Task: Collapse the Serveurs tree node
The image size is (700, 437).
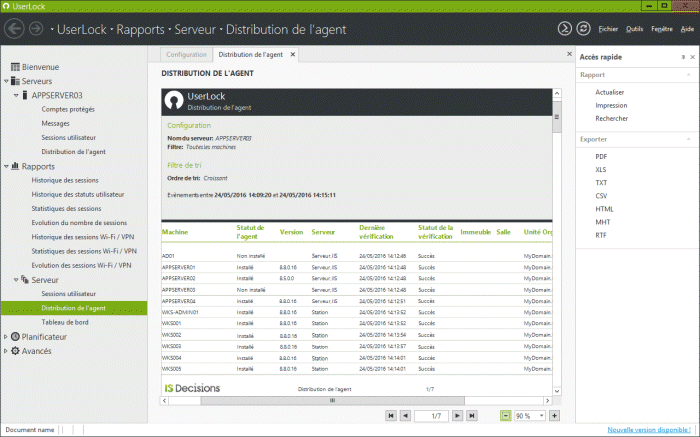Action: coord(6,81)
